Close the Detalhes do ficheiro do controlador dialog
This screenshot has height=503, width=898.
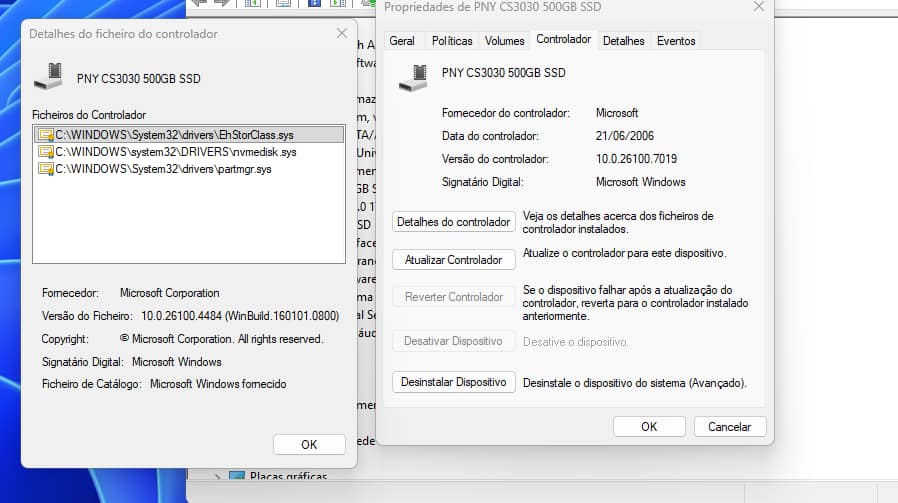(x=341, y=33)
